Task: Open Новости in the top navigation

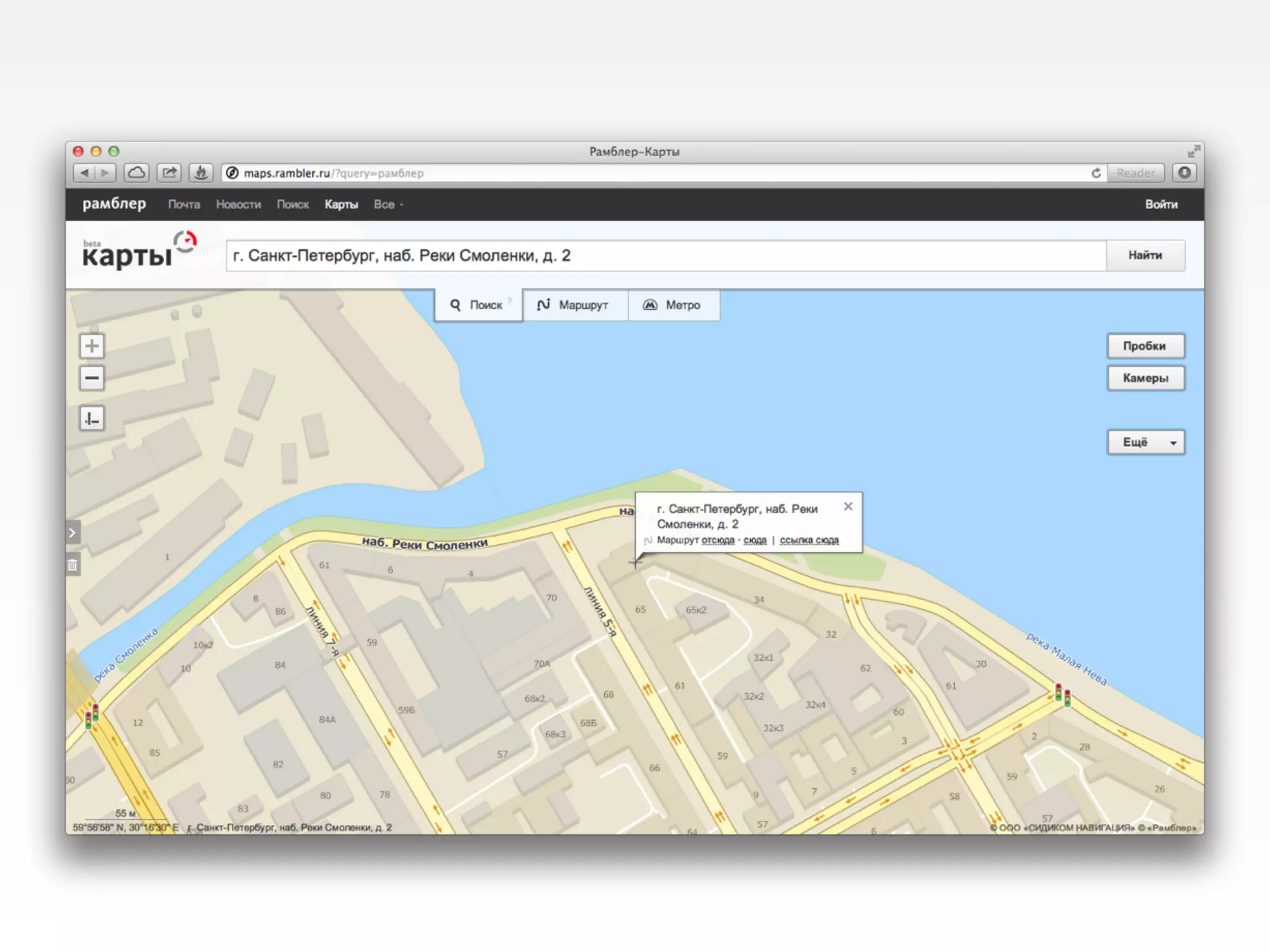Action: 239,205
